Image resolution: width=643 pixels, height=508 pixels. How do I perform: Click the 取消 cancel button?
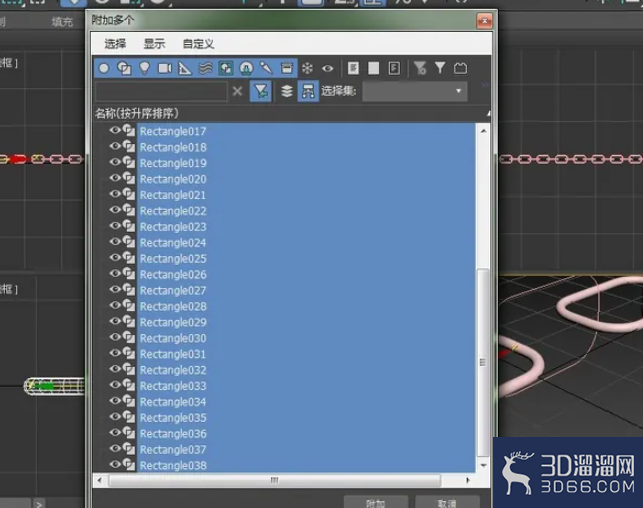tap(447, 503)
